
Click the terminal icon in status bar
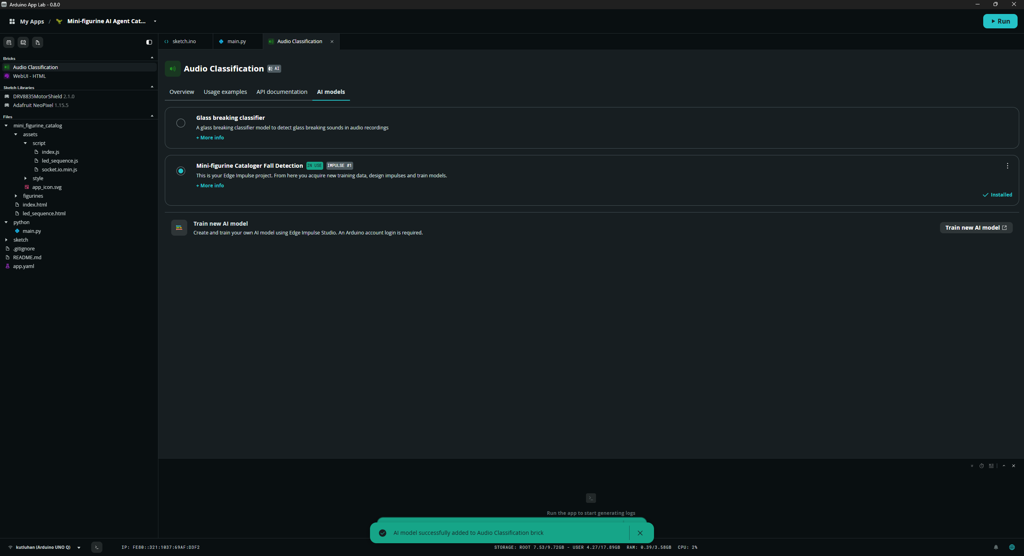pyautogui.click(x=97, y=548)
